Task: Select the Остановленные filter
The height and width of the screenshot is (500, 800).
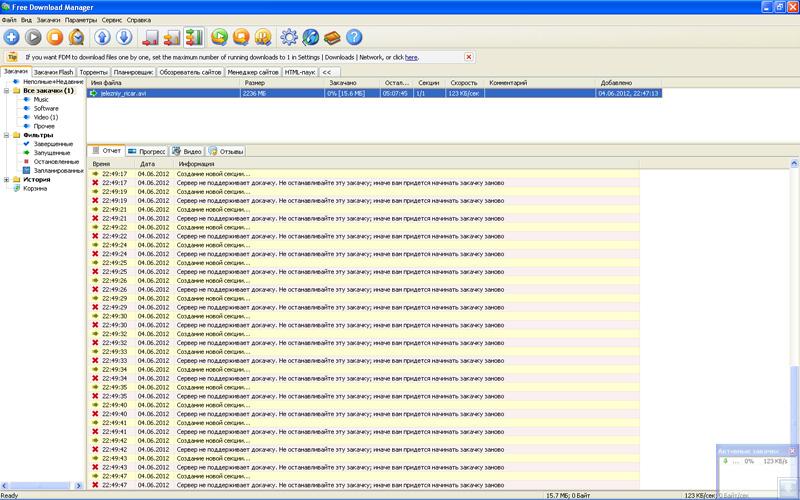Action: [56, 162]
